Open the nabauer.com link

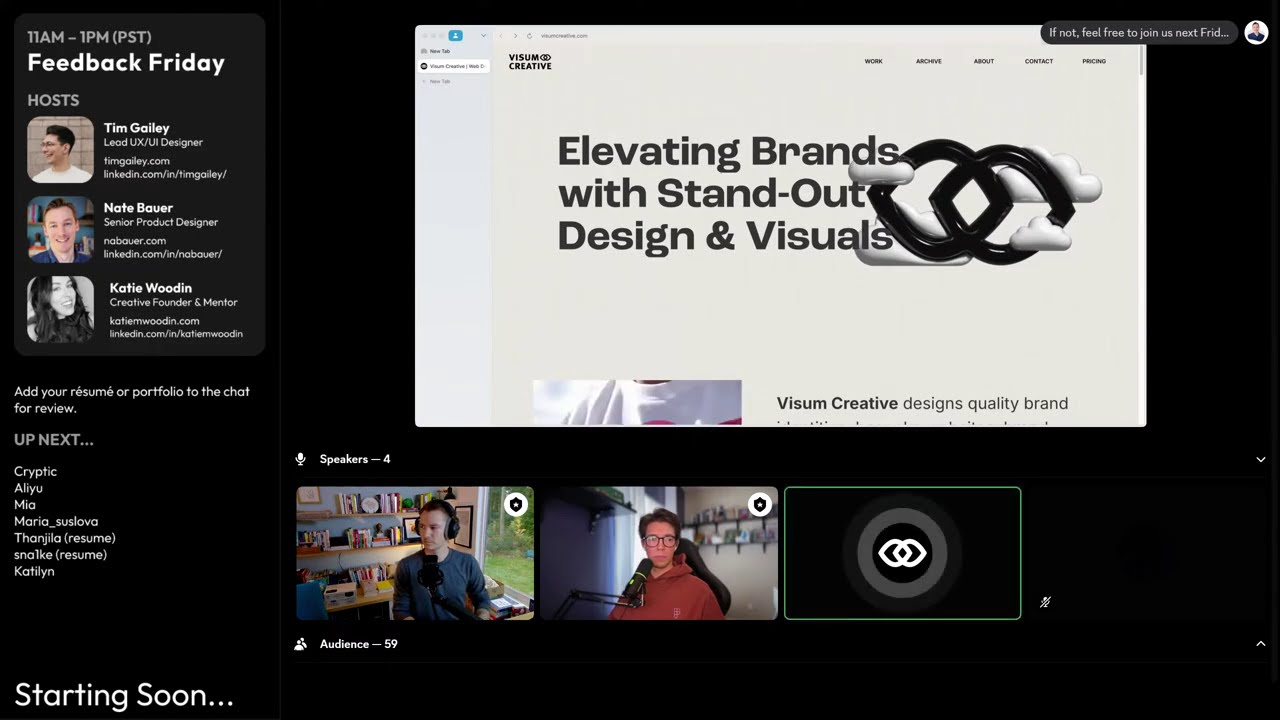pos(135,241)
